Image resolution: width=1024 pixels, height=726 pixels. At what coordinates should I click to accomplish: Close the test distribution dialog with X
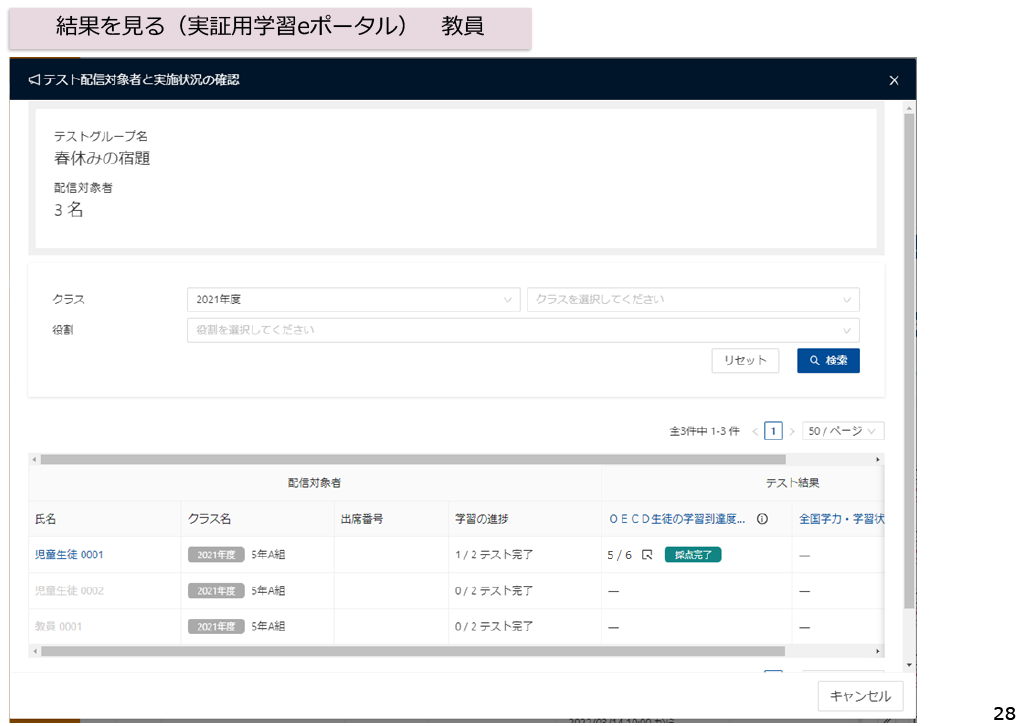tap(893, 80)
